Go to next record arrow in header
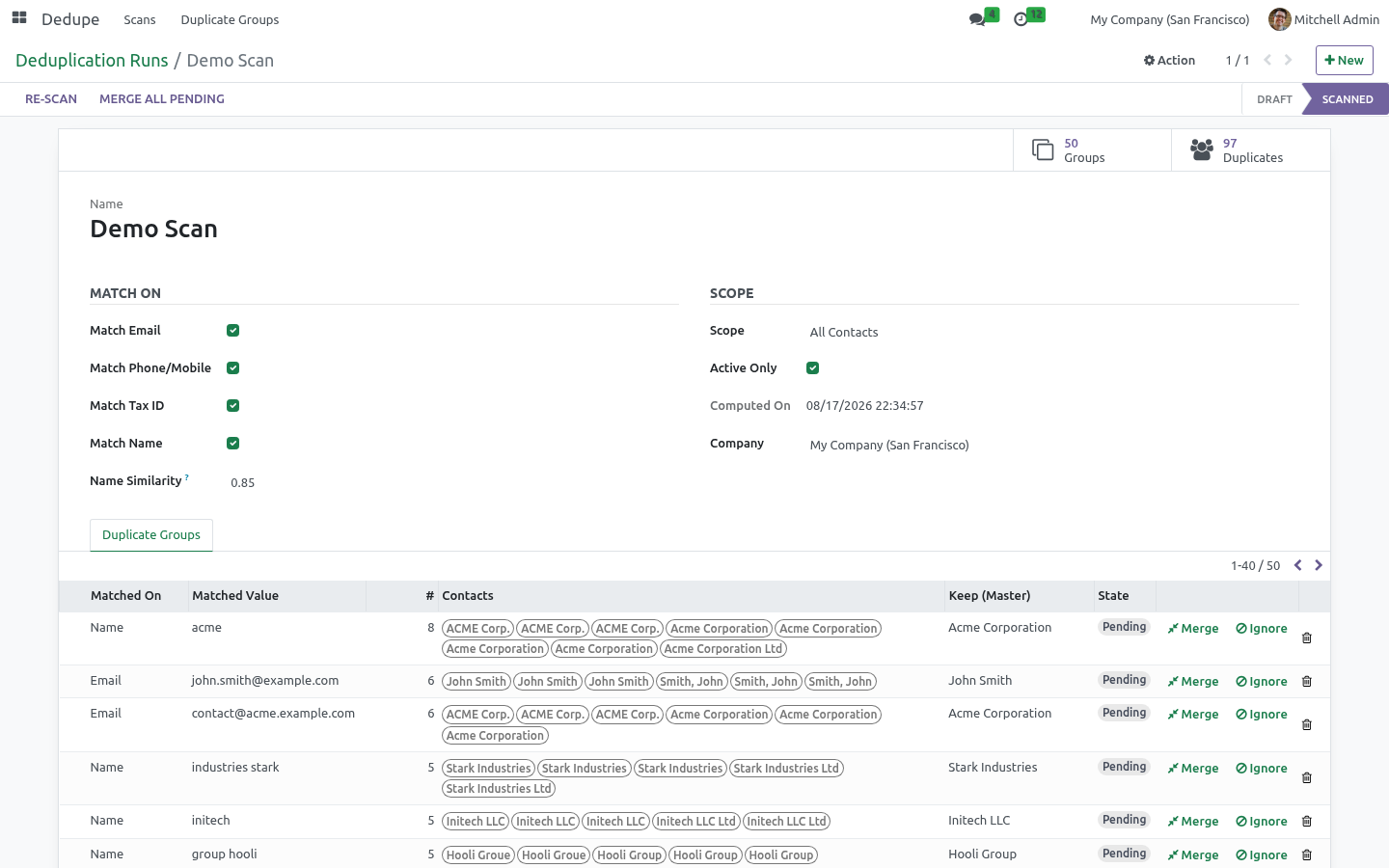Screen dimensions: 1389x868 coord(1288,60)
